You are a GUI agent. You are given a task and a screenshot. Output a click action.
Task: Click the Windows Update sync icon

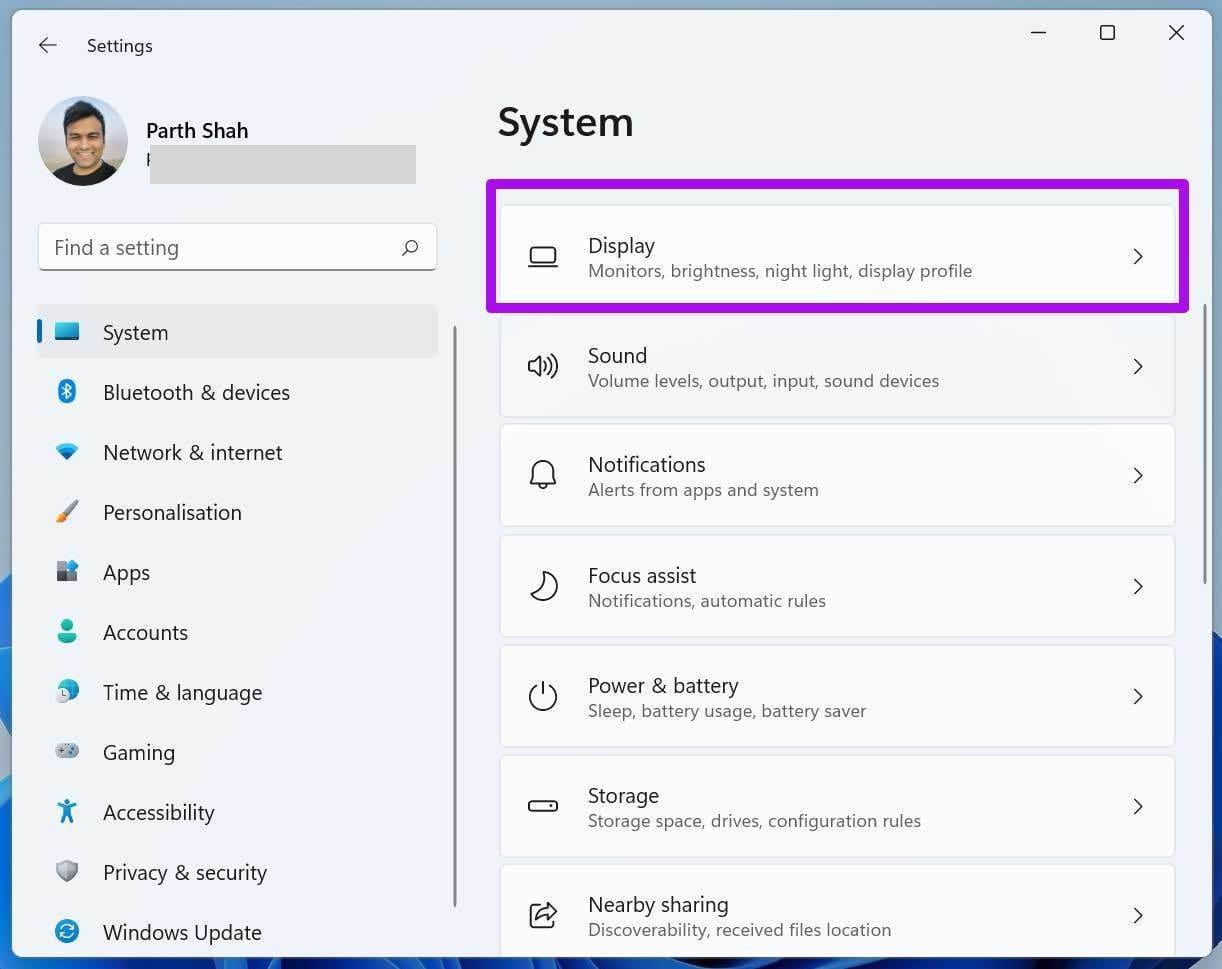coord(67,931)
